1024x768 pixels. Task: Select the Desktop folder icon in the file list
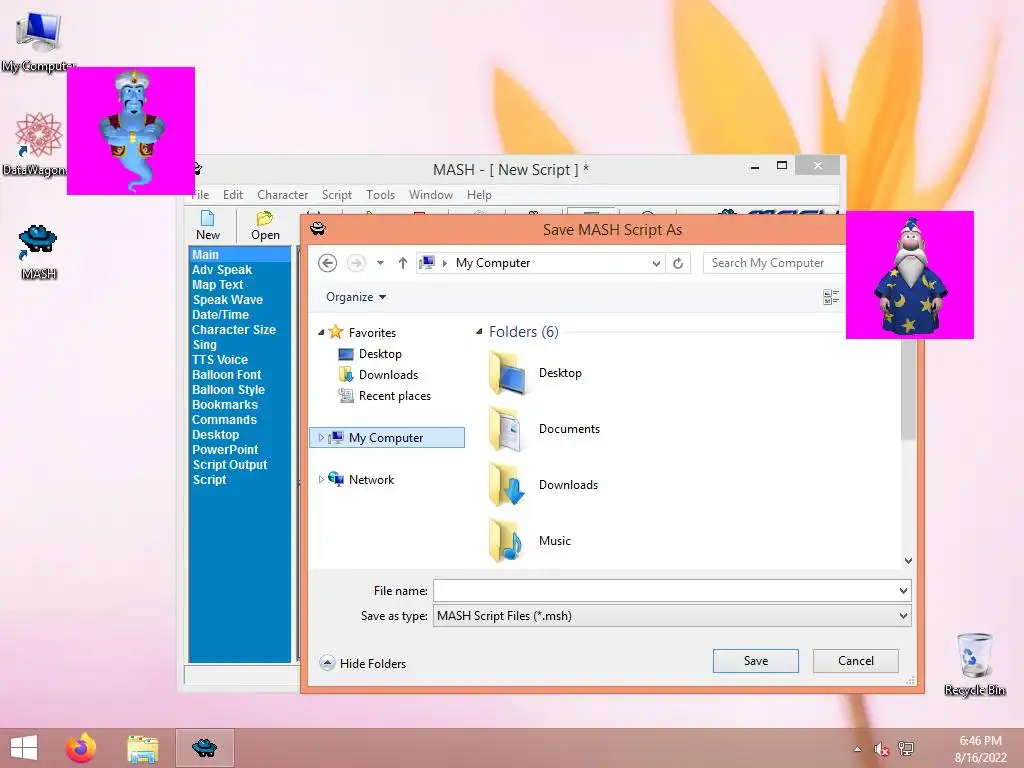pyautogui.click(x=507, y=374)
